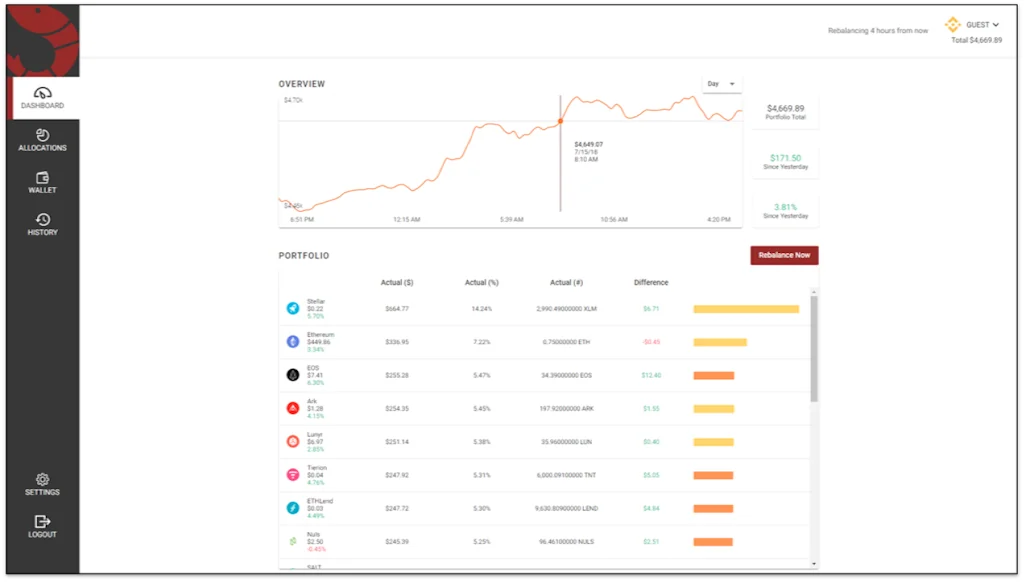Click the Tierion coin icon
This screenshot has height=582, width=1024.
pyautogui.click(x=291, y=475)
